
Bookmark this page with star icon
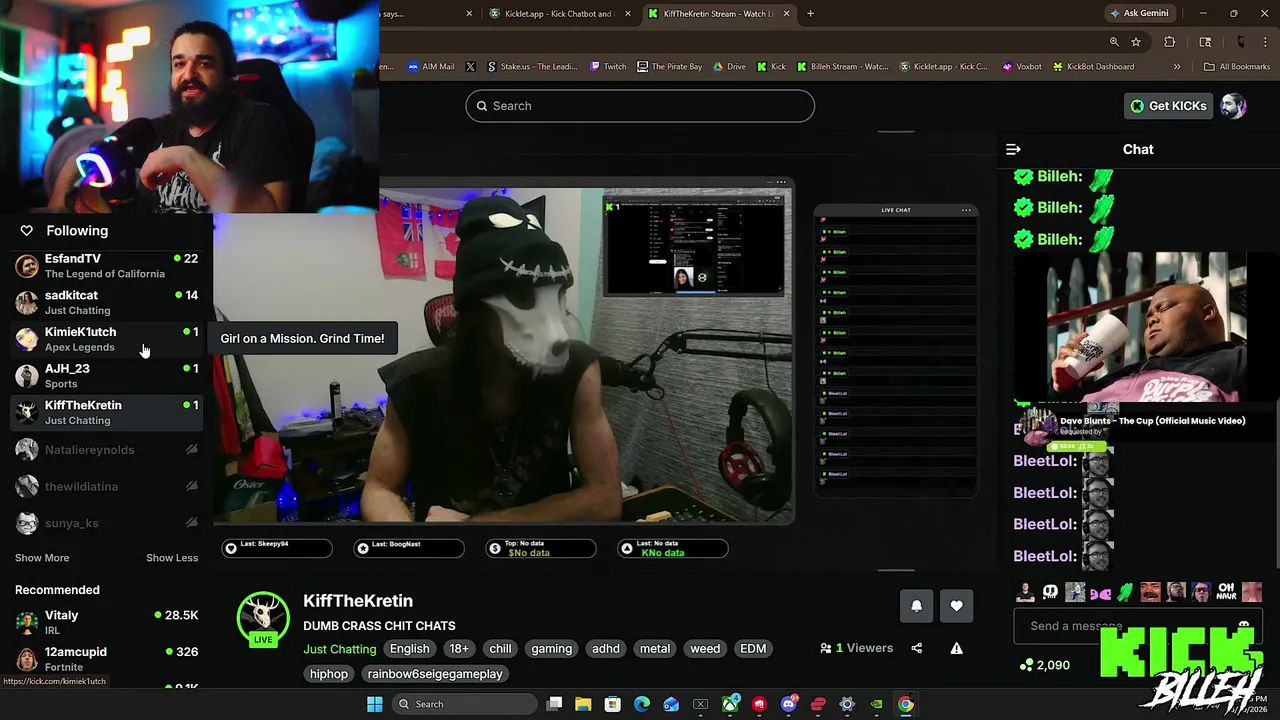click(1136, 42)
